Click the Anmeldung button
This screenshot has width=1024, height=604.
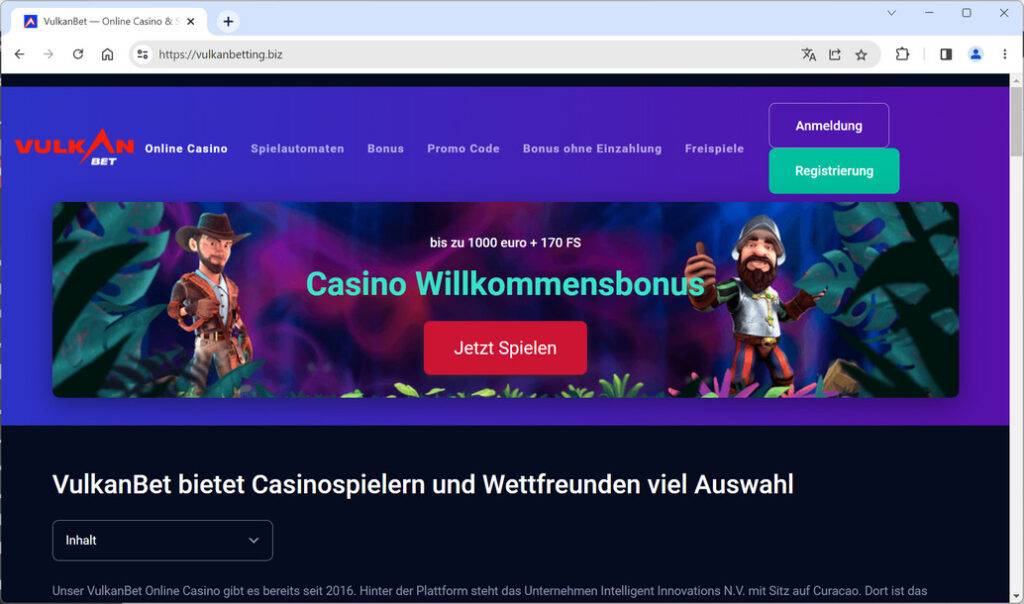pos(829,125)
